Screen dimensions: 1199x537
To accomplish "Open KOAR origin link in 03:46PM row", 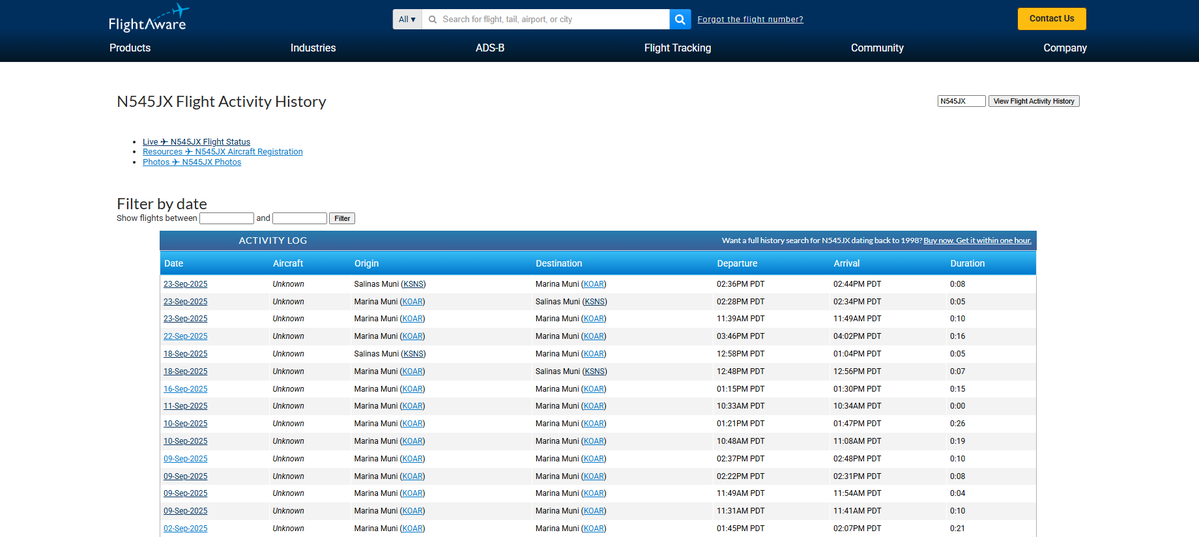I will [413, 337].
